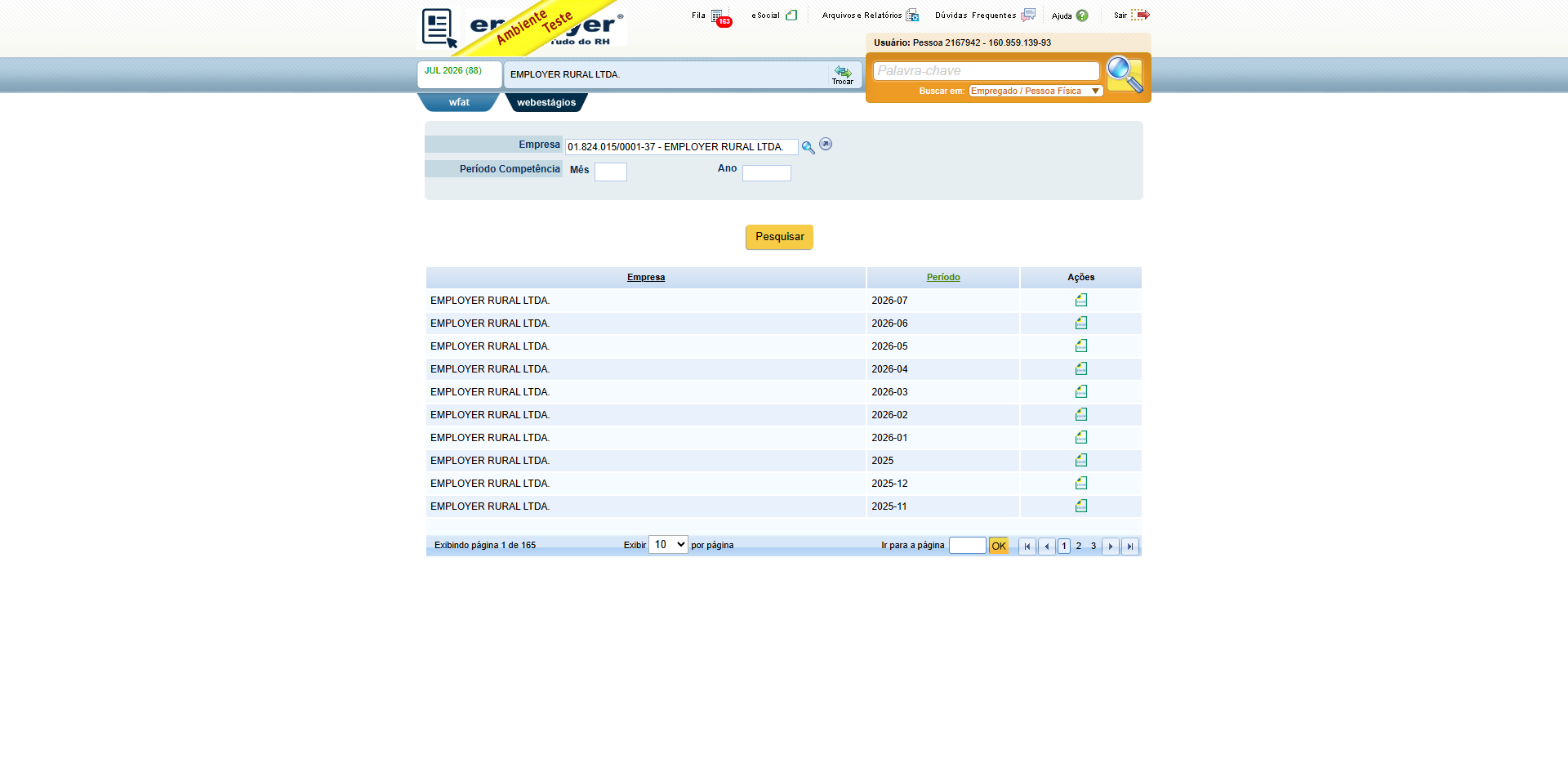Click the OK go-to-page button
1568x772 pixels.
(x=999, y=546)
